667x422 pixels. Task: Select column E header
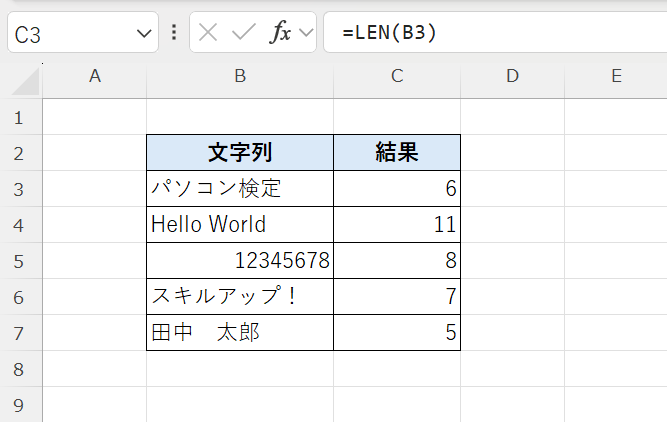(615, 77)
